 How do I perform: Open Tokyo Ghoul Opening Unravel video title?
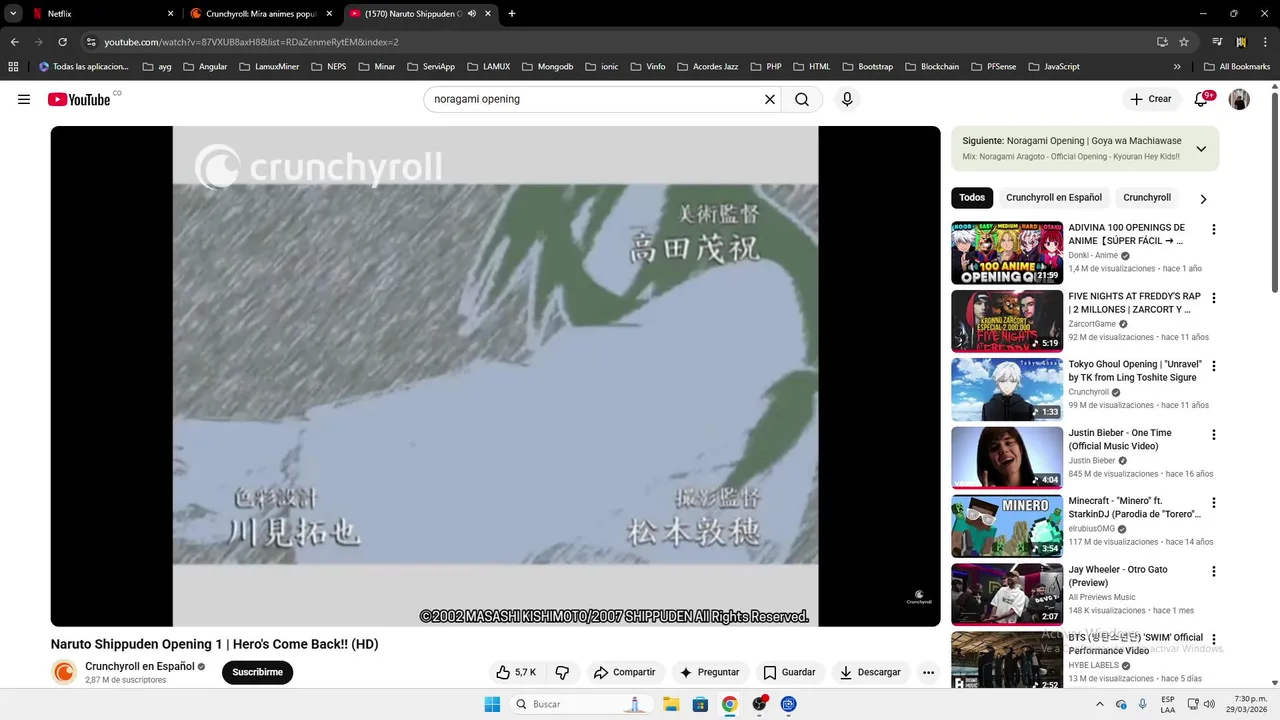[1135, 371]
